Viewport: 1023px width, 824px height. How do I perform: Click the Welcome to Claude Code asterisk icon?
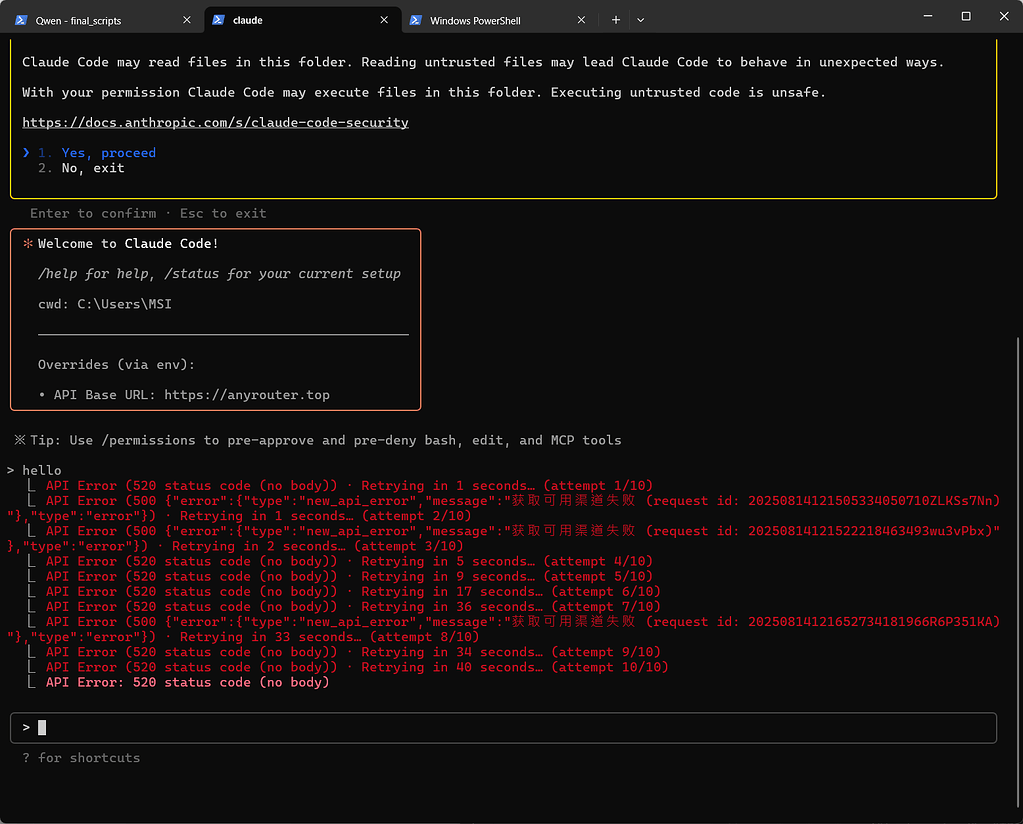tap(28, 243)
